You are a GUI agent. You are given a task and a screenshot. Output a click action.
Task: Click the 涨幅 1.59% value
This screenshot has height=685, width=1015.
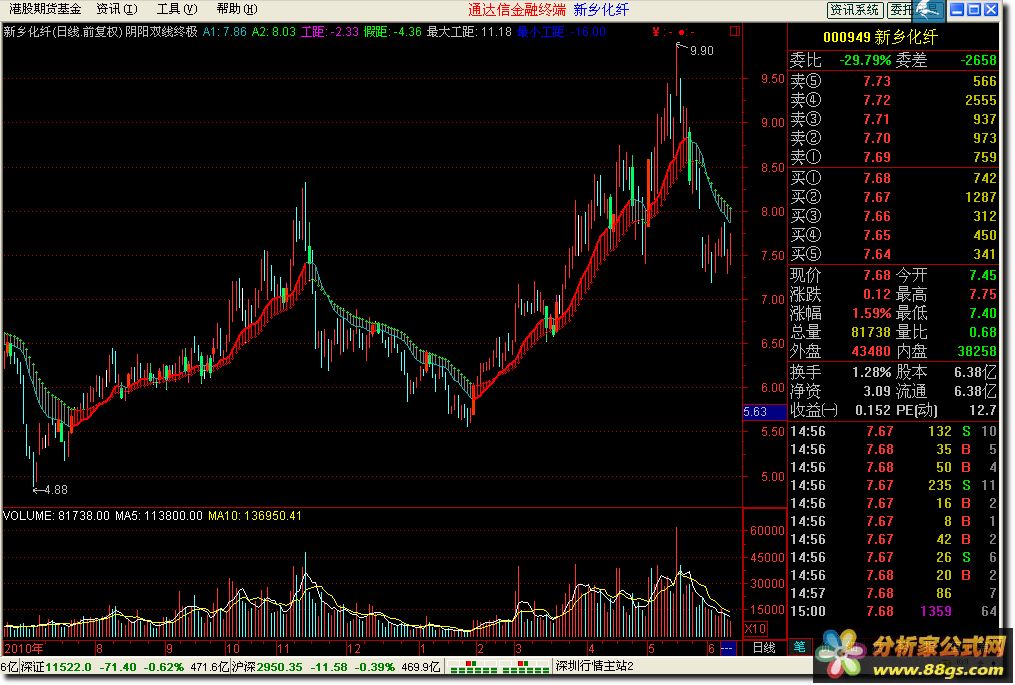[871, 313]
